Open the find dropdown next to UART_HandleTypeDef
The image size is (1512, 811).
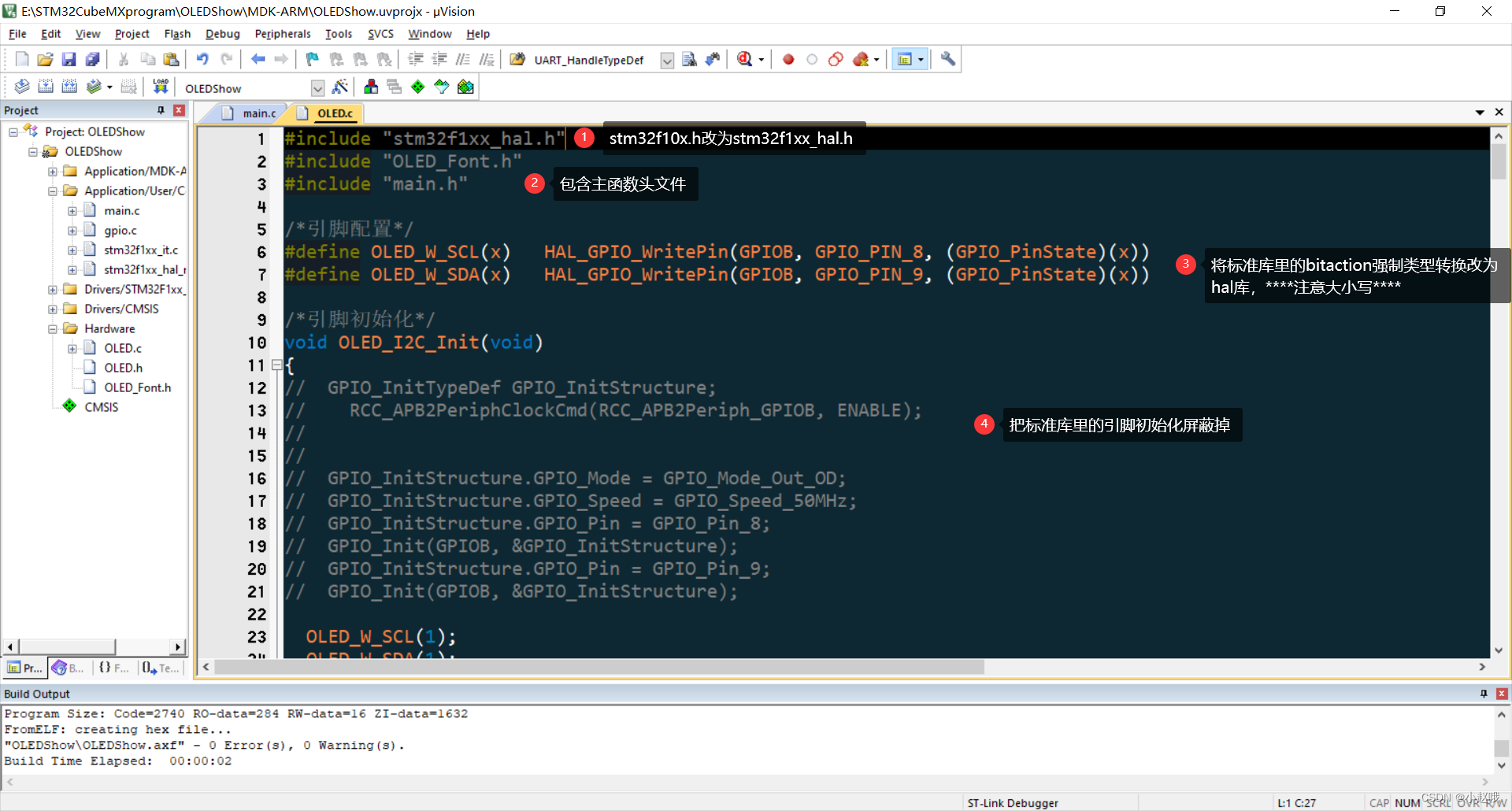(667, 60)
